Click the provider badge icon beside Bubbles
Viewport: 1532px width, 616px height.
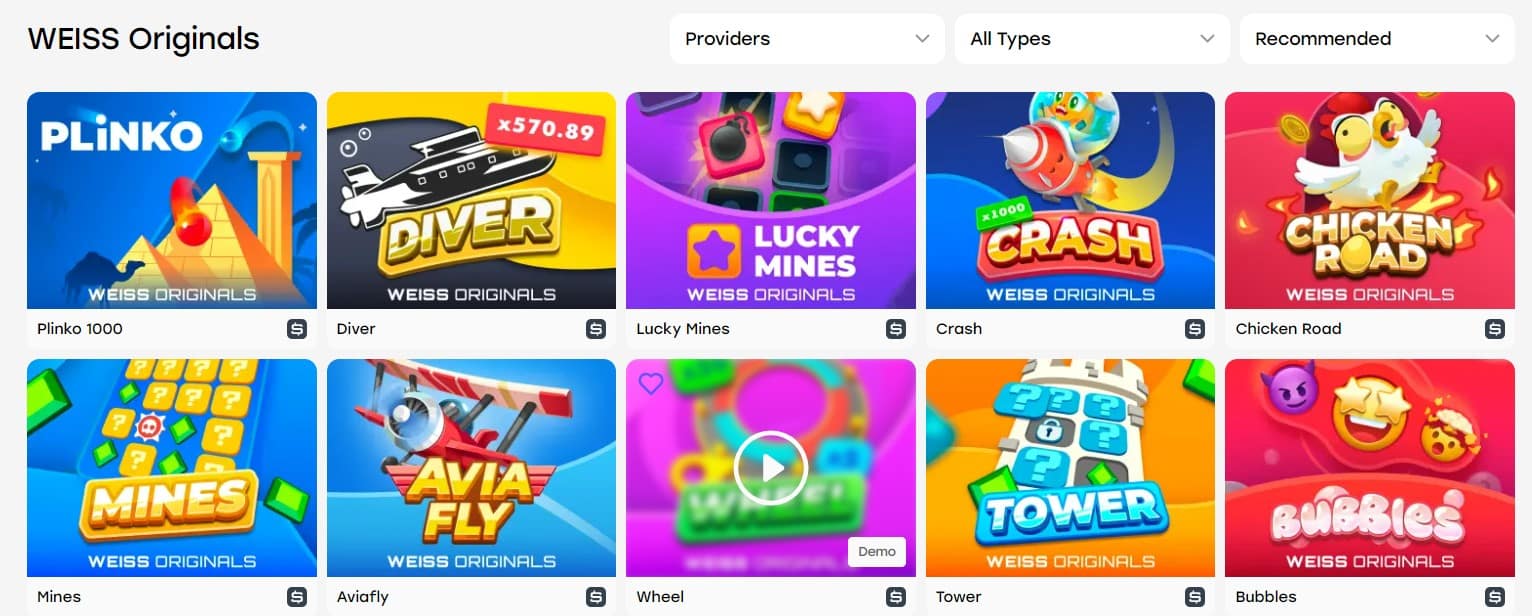coord(1495,597)
